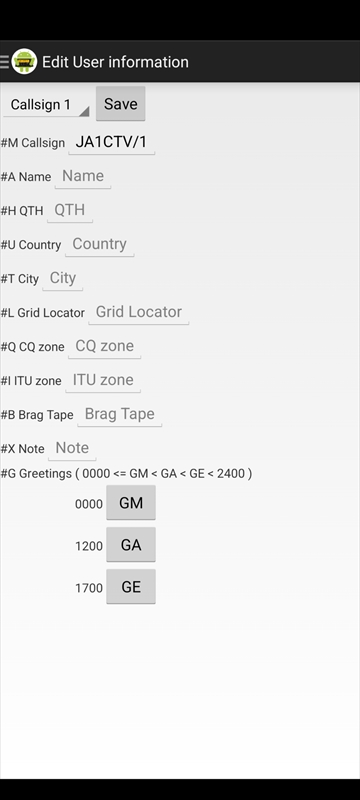This screenshot has height=800, width=360.
Task: Tap the dropdown triangle beside Callsign 1
Action: [84, 111]
